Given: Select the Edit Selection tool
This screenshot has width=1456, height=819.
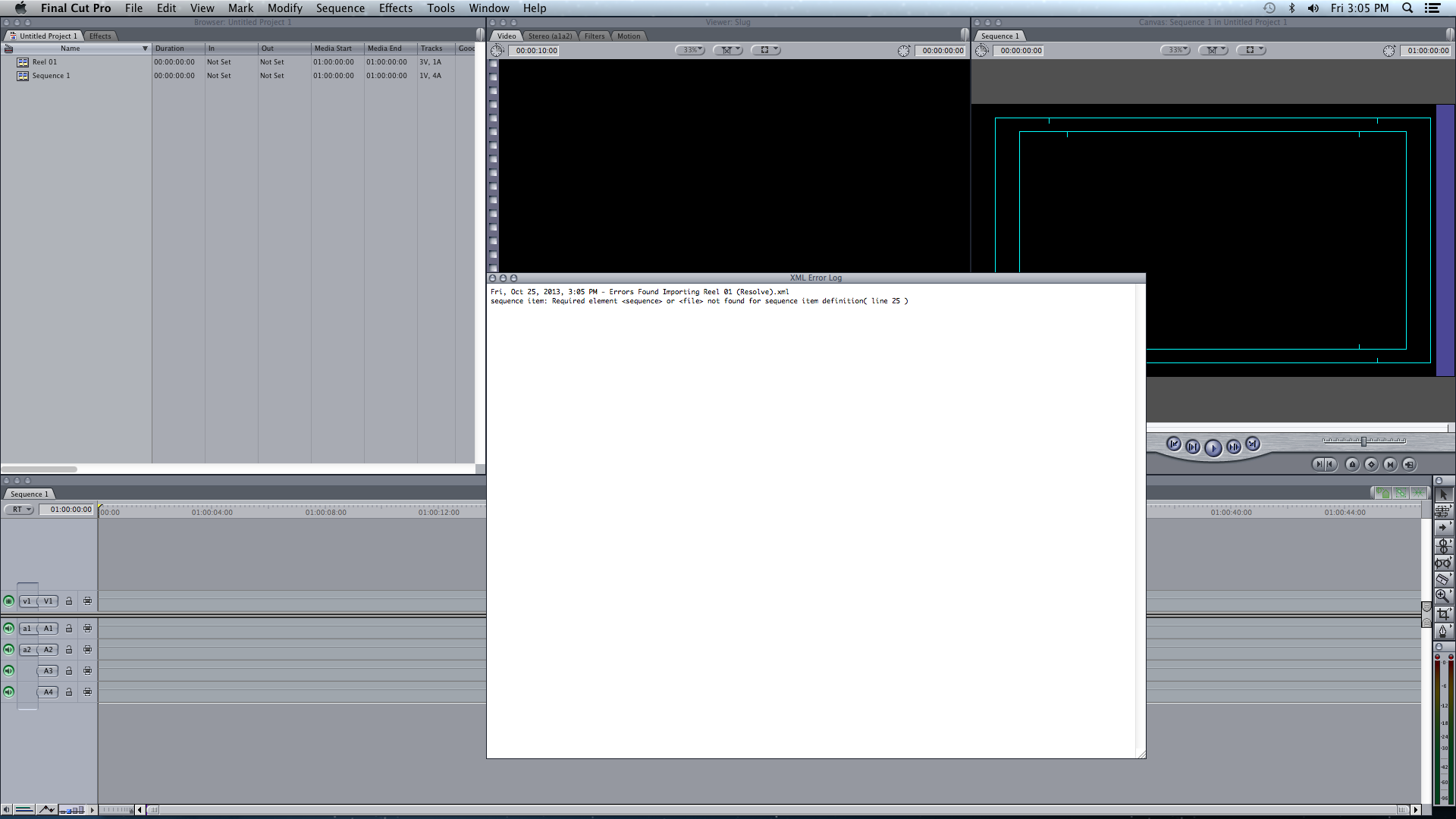Looking at the screenshot, I should [x=1443, y=511].
